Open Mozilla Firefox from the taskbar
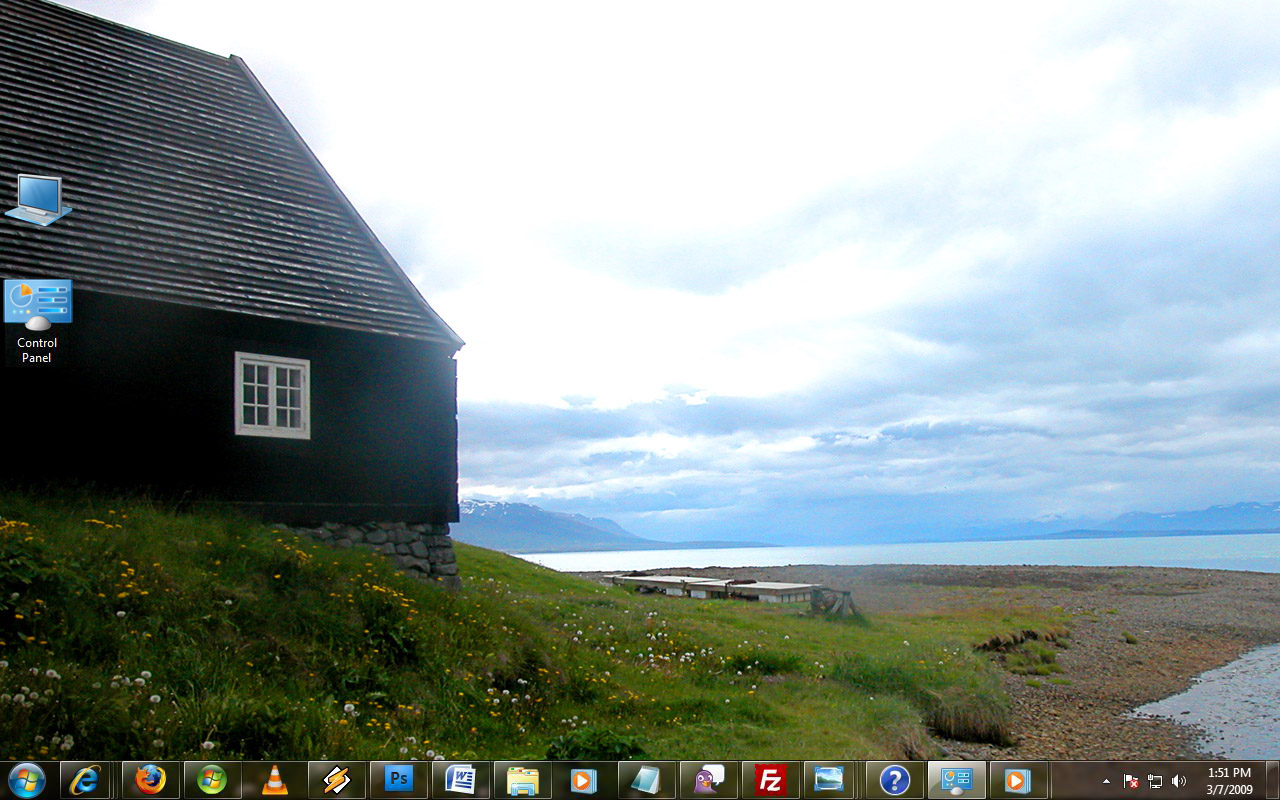Screen dimensions: 1280x800 pyautogui.click(x=150, y=779)
